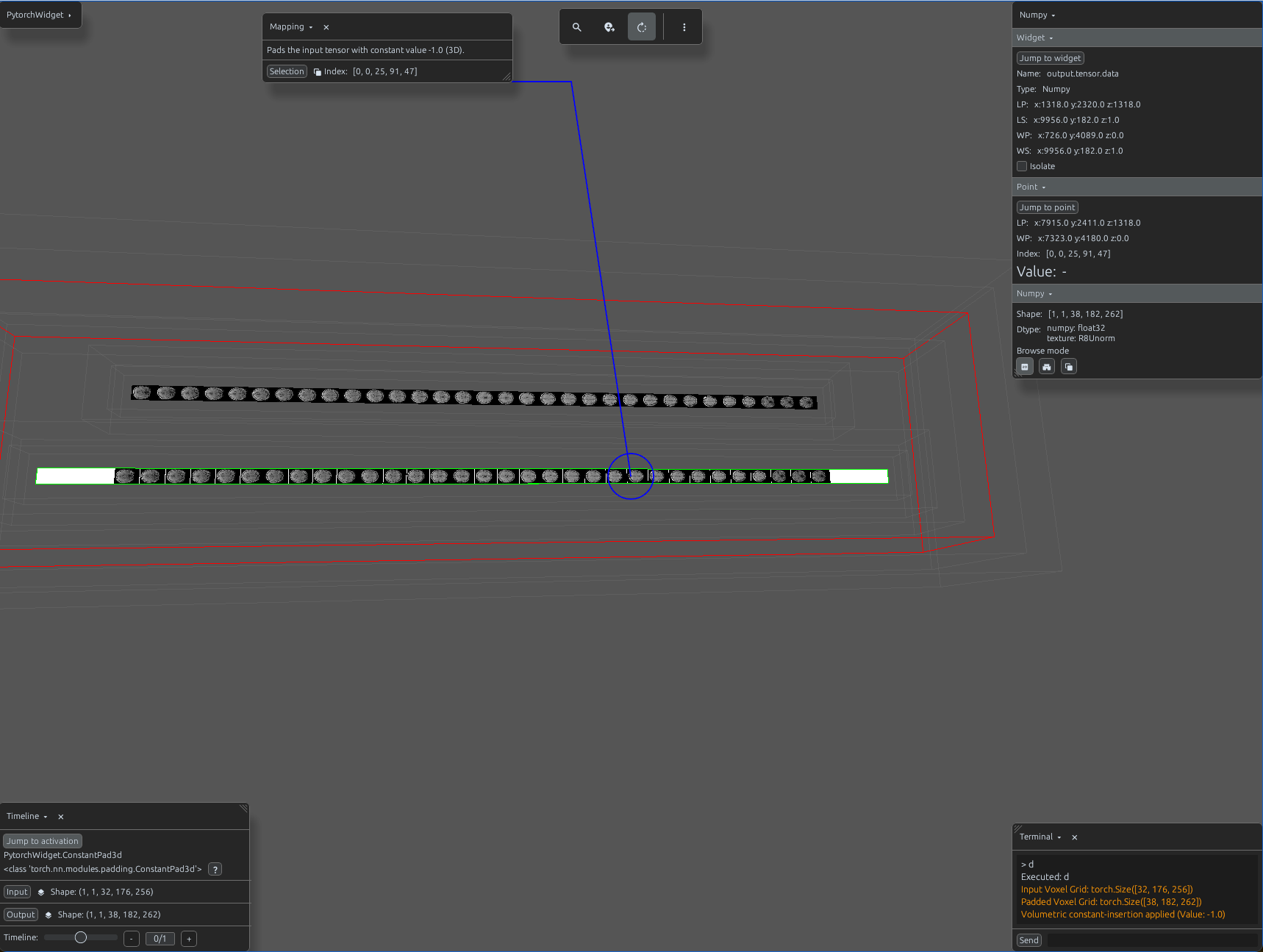Grab the Mapping panel corner resize handle
The height and width of the screenshot is (952, 1263).
pos(507,77)
